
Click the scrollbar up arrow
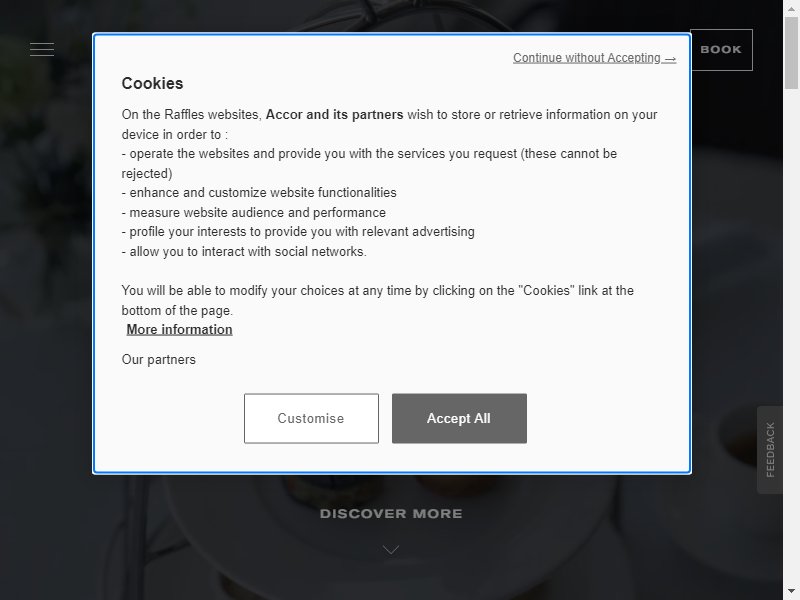click(791, 7)
